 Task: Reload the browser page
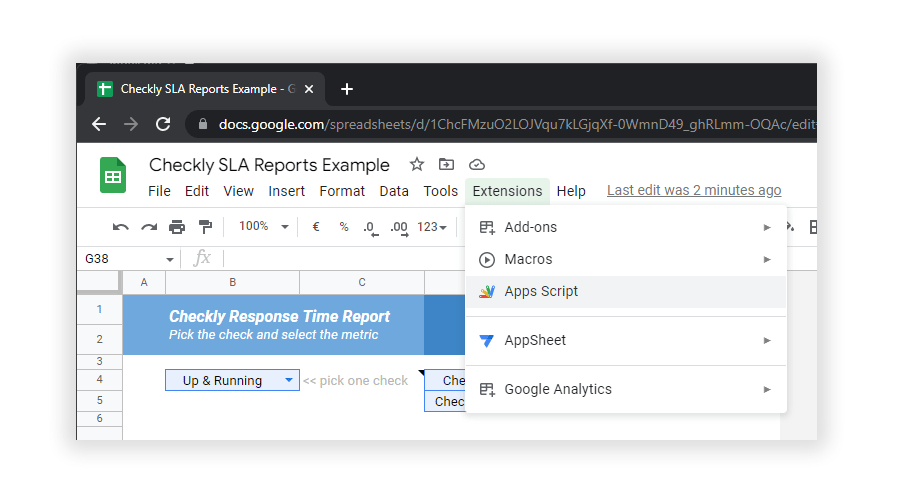(163, 124)
